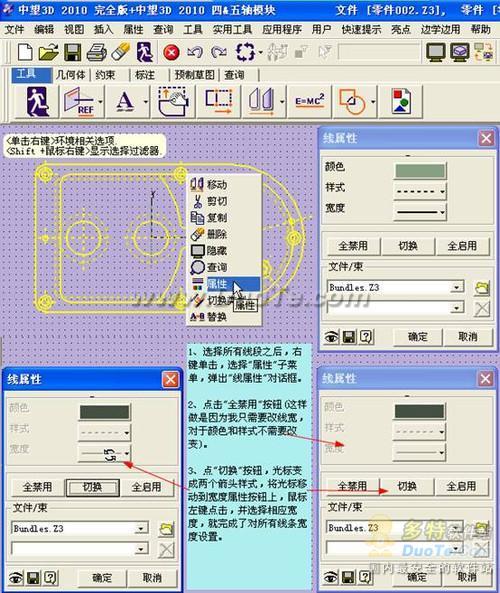Click the REF reference geometry tool
Screen dimensions: 500x593
pyautogui.click(x=79, y=101)
